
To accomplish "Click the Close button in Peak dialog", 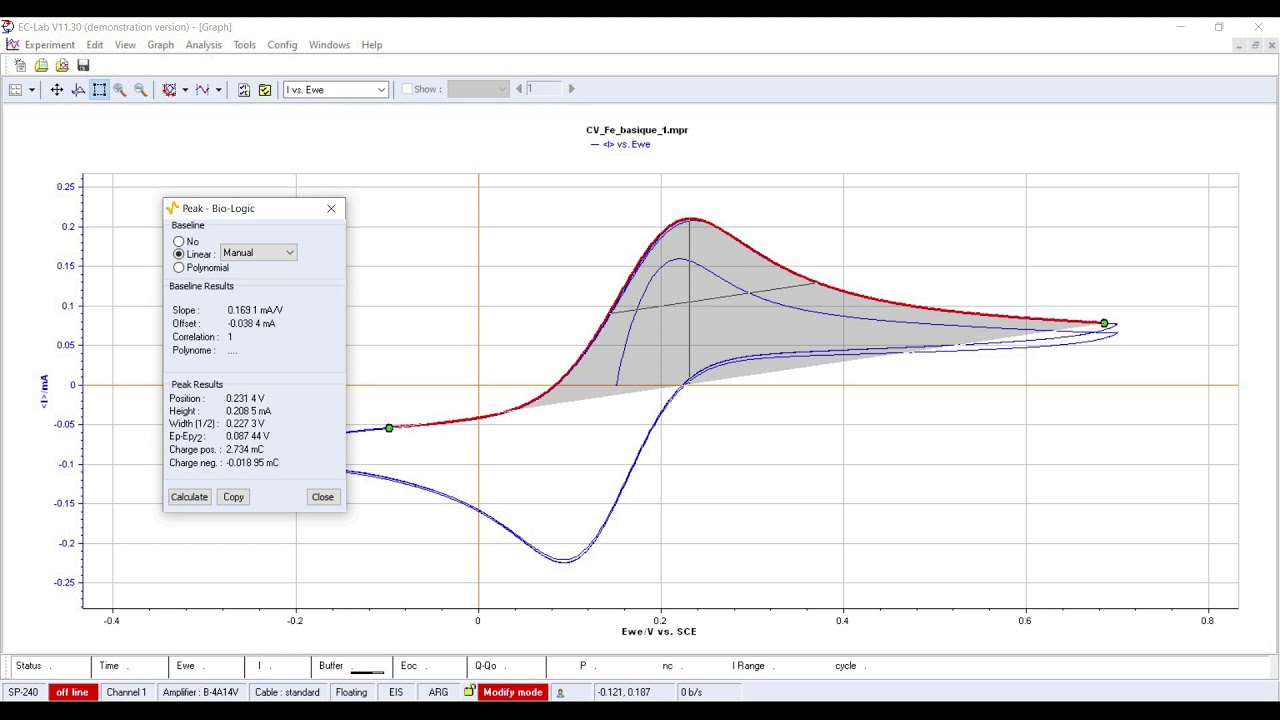I will click(x=322, y=497).
